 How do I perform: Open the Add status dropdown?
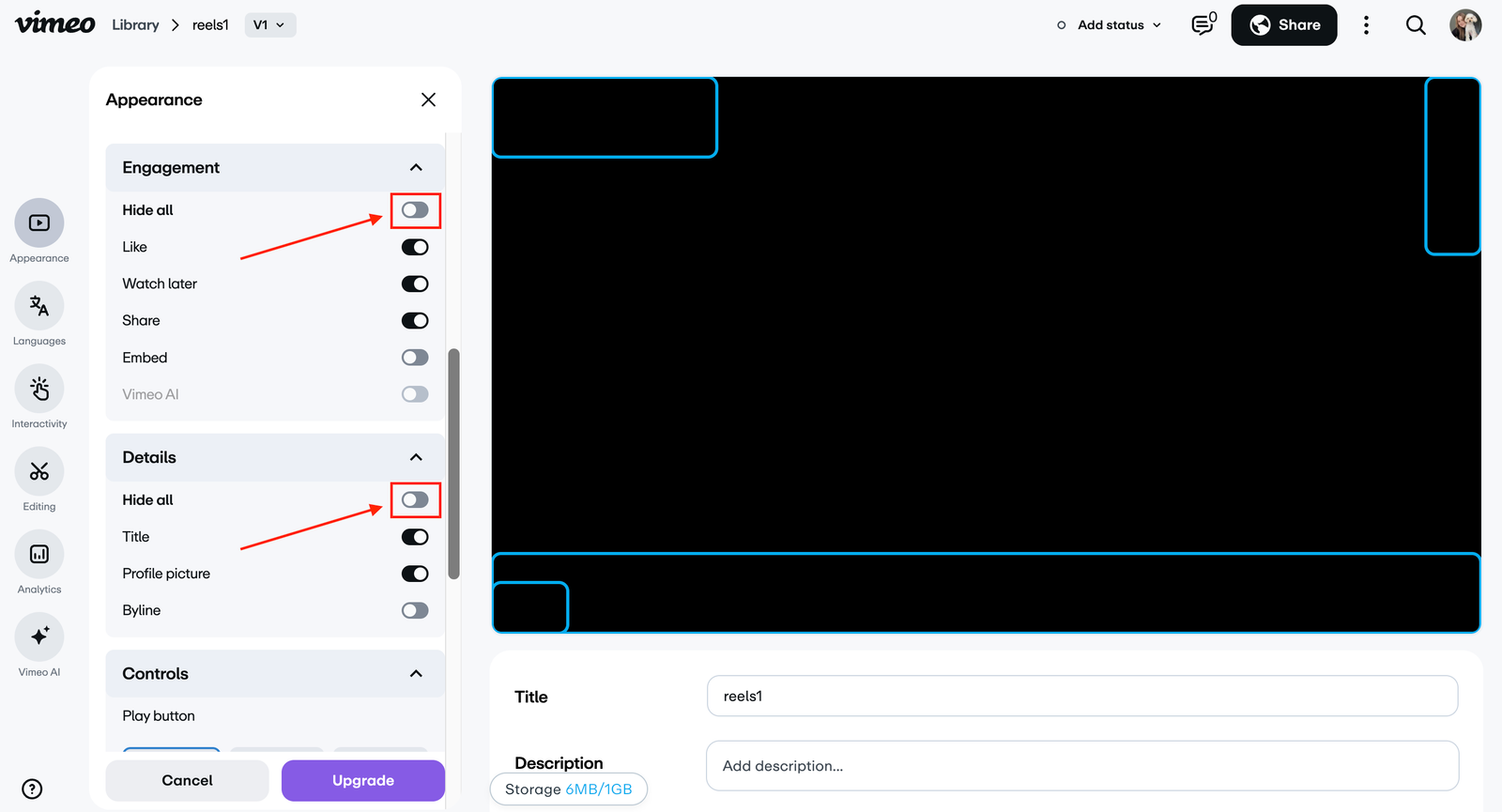coord(1109,25)
